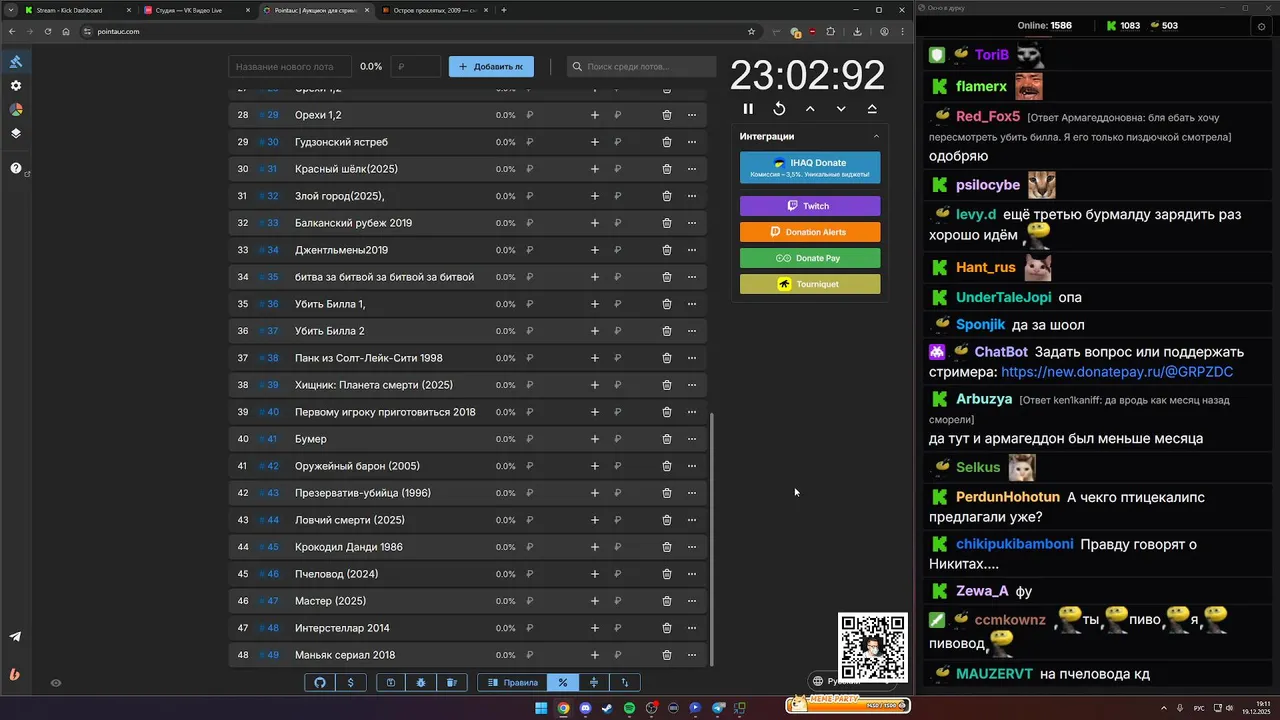Add amount to Красный шёлк(2025) lot

(x=595, y=169)
